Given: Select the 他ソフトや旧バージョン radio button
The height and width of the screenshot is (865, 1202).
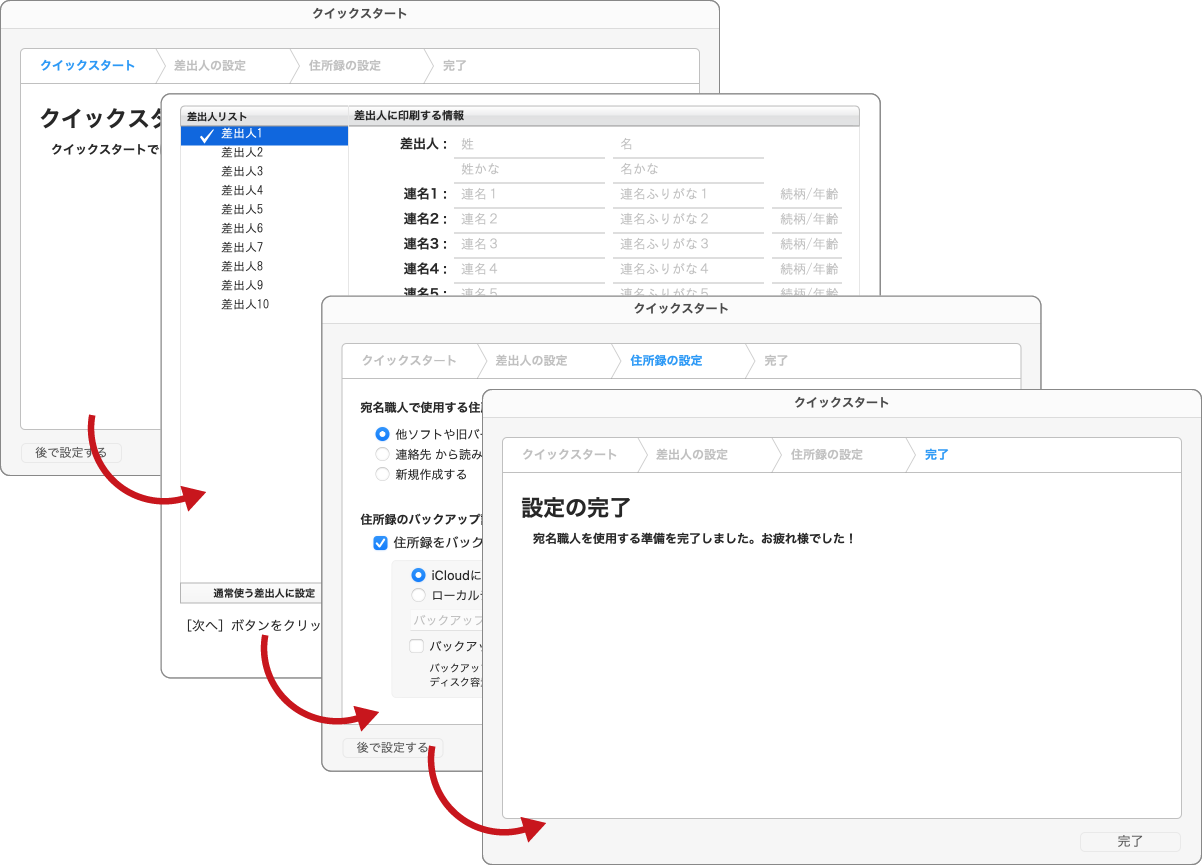Looking at the screenshot, I should [x=382, y=434].
